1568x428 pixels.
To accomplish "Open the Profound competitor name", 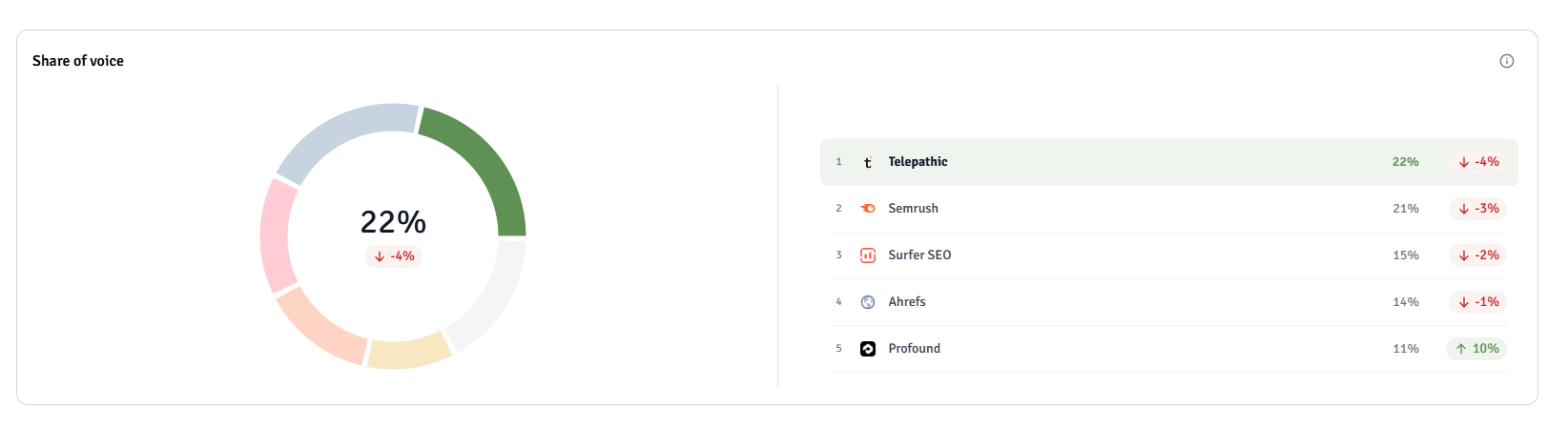I will pyautogui.click(x=914, y=348).
